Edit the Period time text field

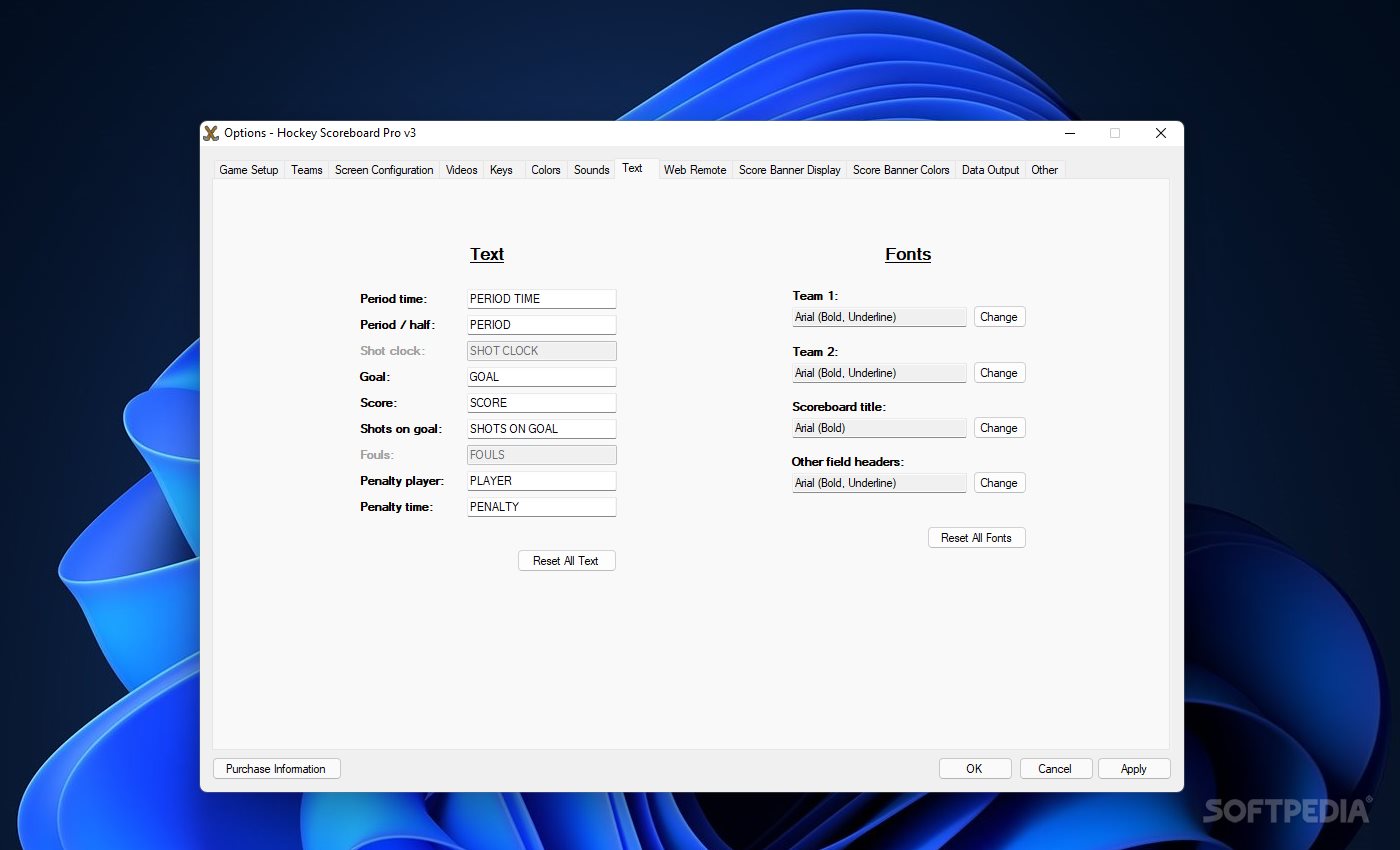[542, 299]
